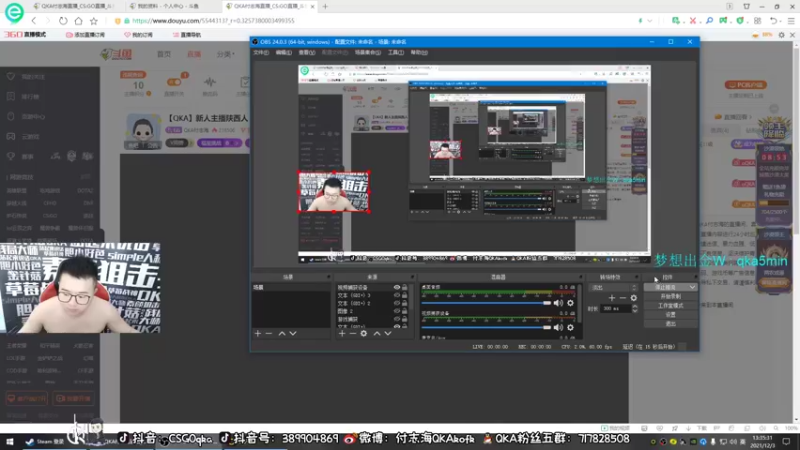Add a new source with plus icon

342,333
